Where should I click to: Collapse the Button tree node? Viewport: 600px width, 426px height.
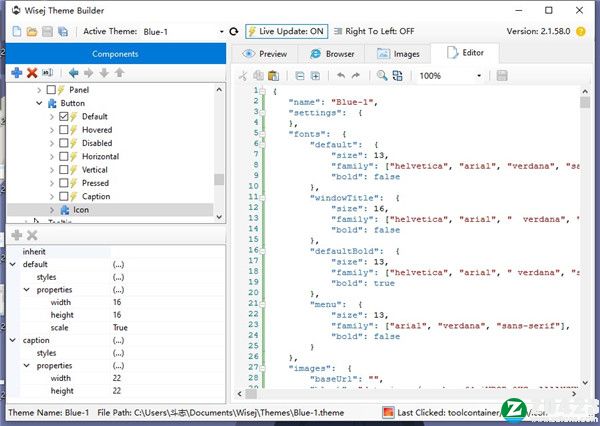pyautogui.click(x=39, y=103)
